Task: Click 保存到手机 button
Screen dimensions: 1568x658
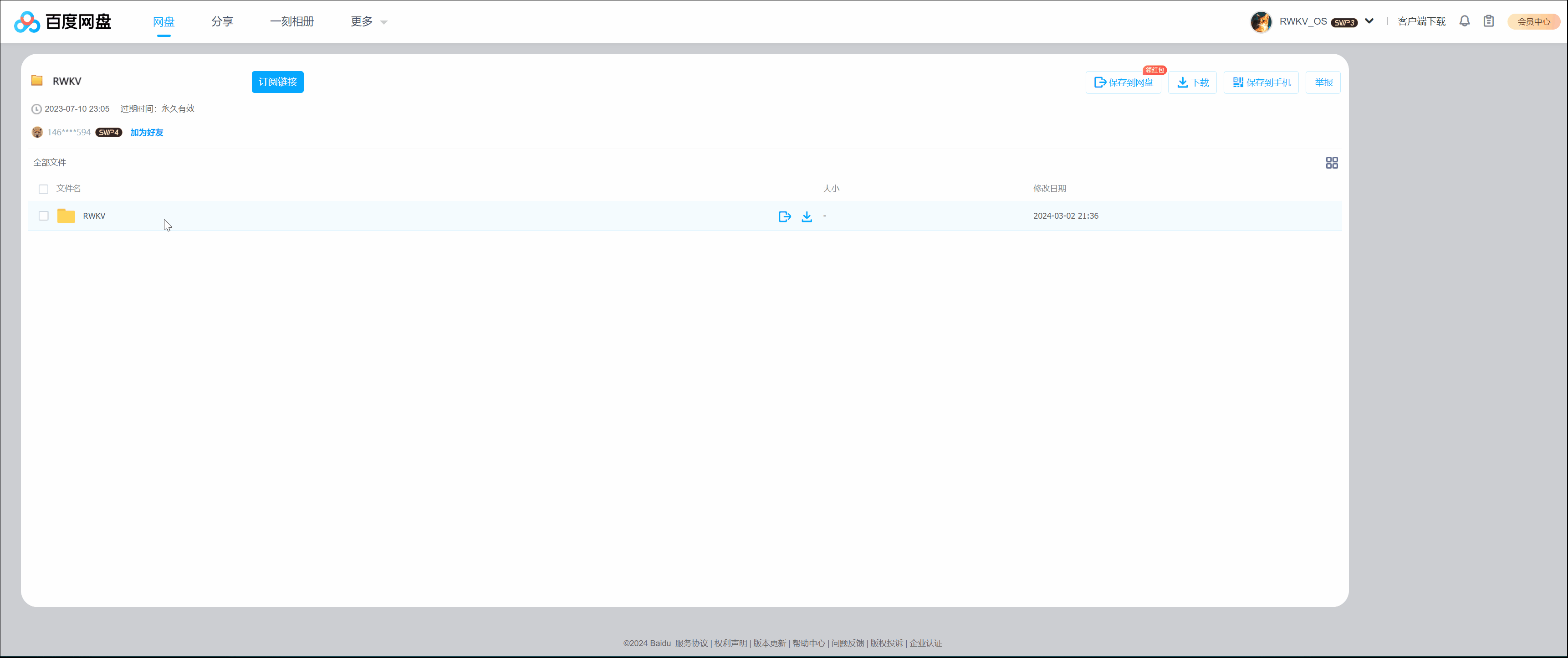Action: [x=1261, y=82]
